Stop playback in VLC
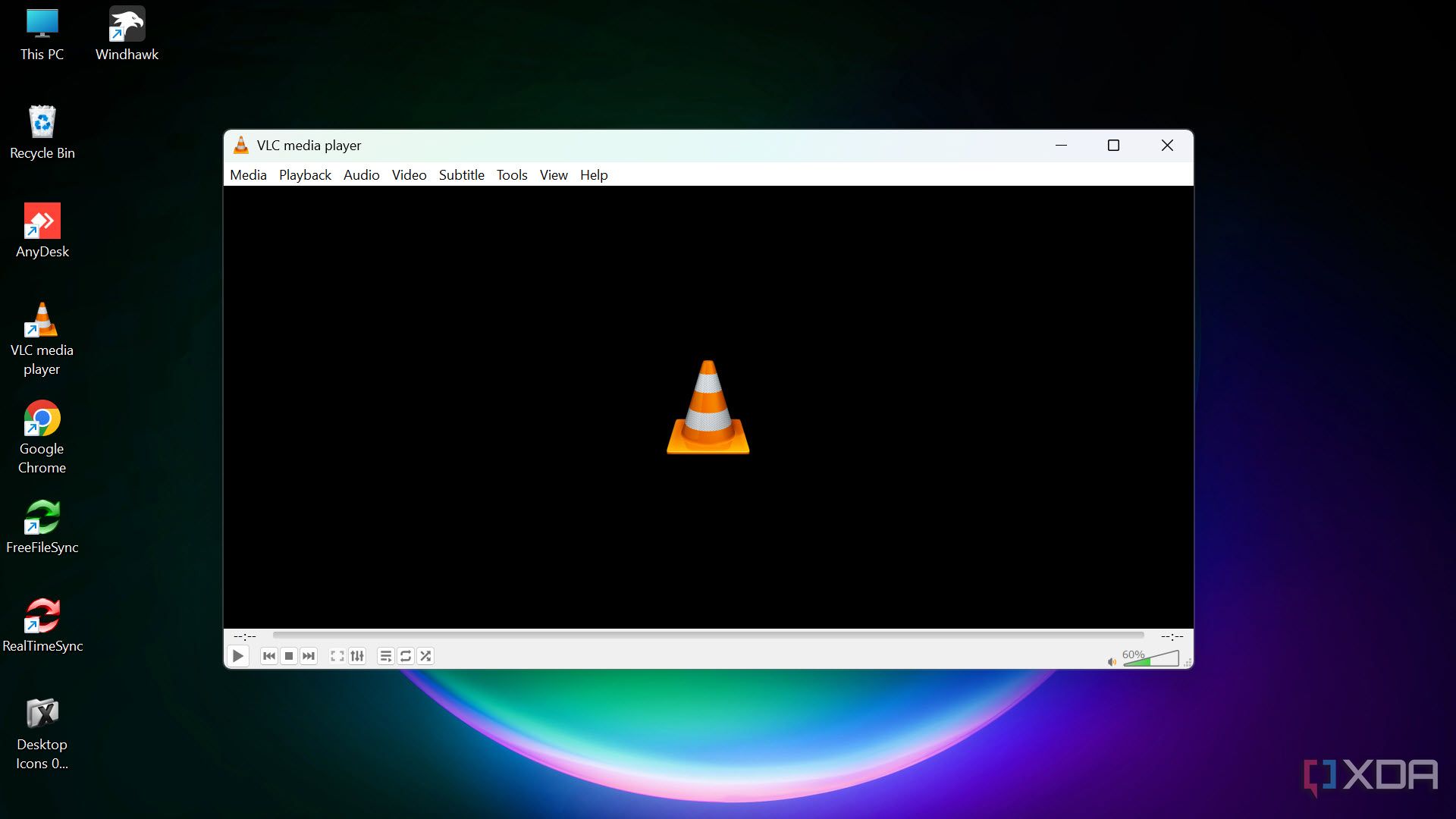This screenshot has height=819, width=1456. tap(289, 656)
